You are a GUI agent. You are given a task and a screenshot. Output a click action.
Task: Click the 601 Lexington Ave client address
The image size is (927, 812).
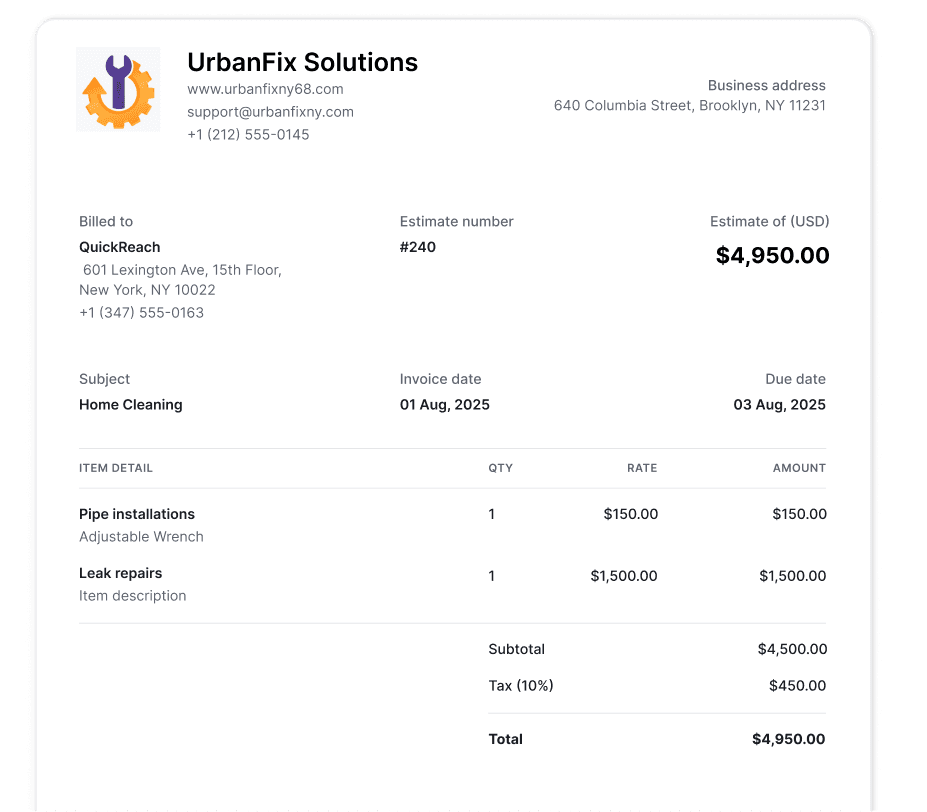[x=181, y=270]
